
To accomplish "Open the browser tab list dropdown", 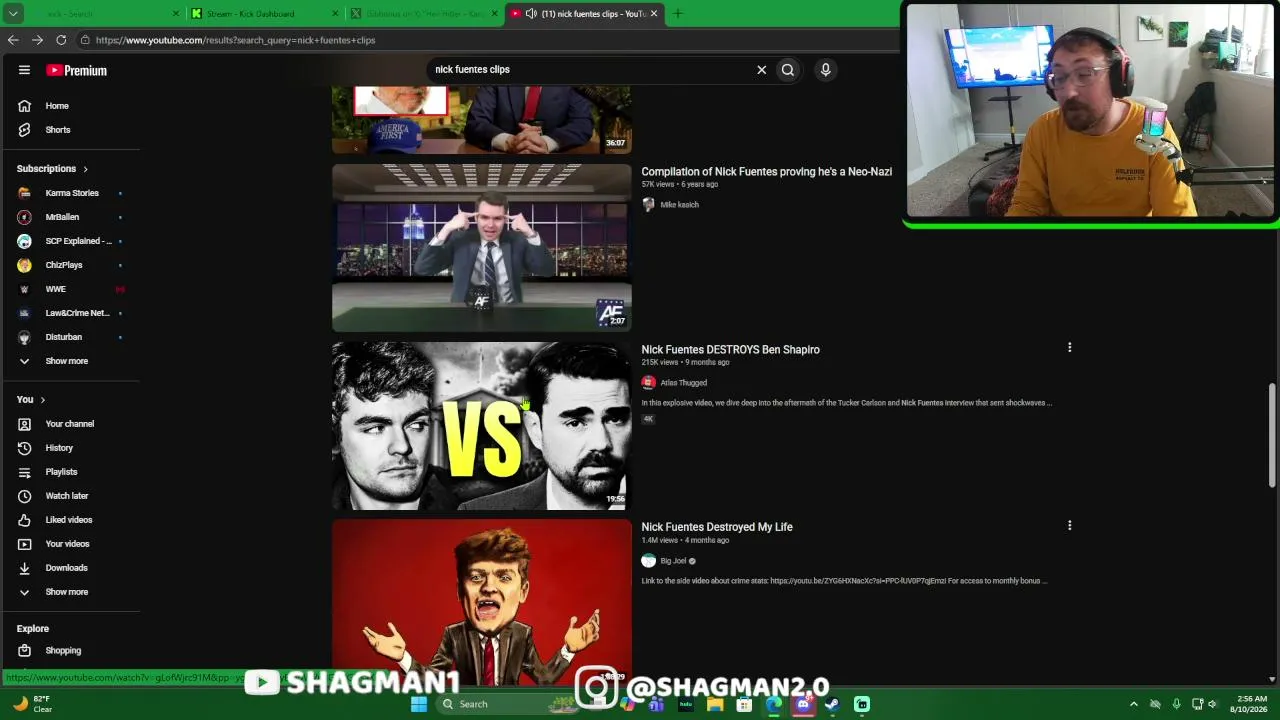I will [x=13, y=14].
